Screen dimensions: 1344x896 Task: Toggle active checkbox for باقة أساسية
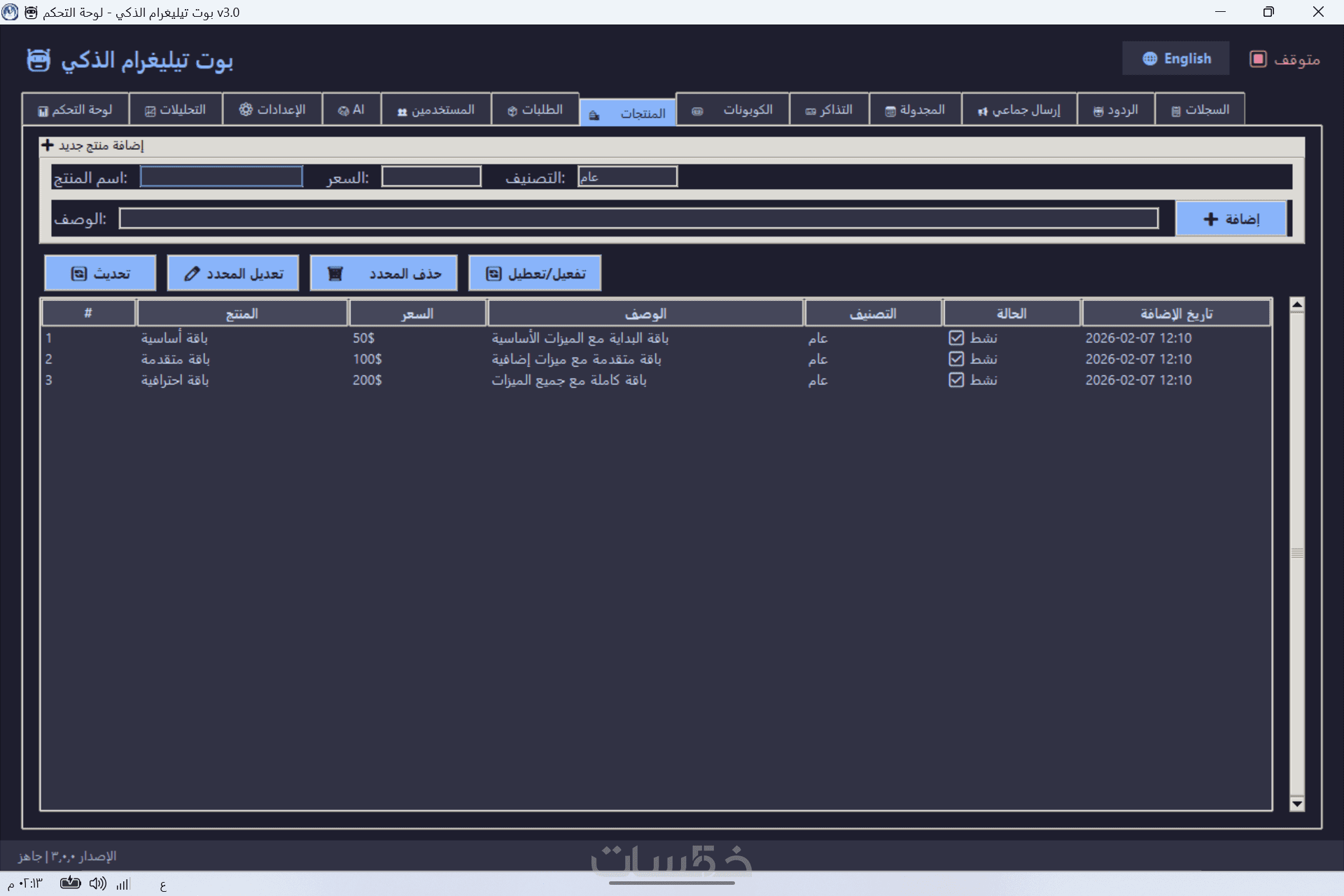tap(956, 338)
